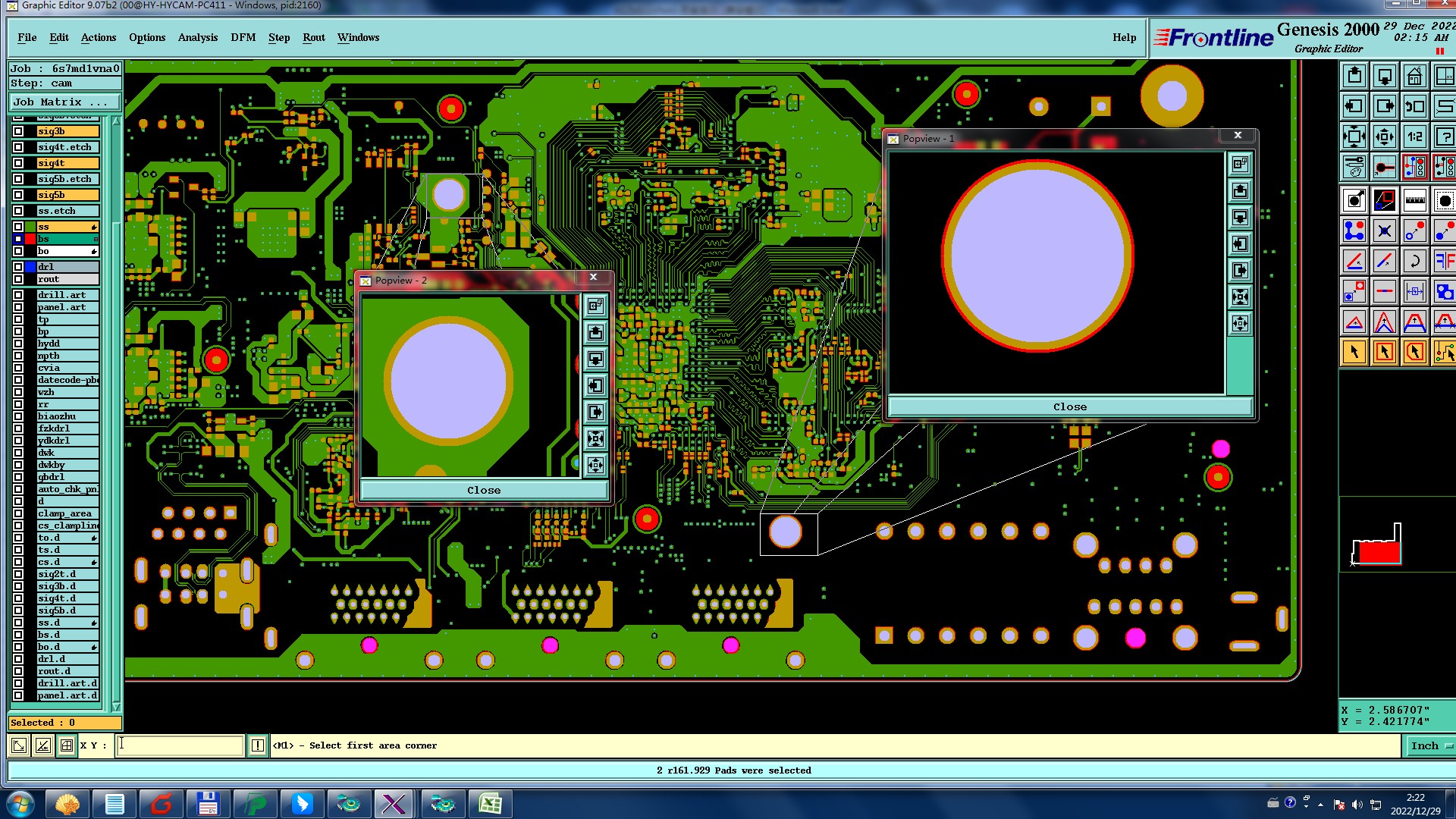Open the Job Matrix panel
The width and height of the screenshot is (1456, 819).
[64, 102]
